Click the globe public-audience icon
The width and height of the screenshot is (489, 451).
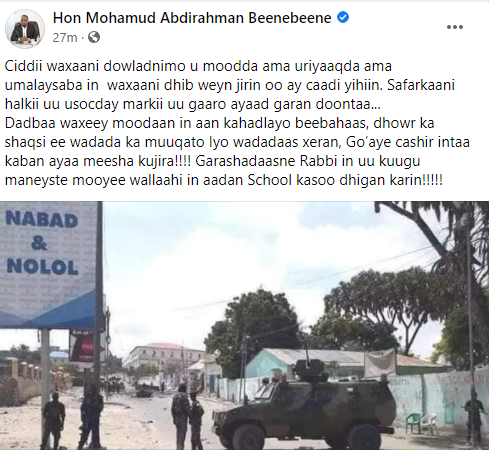point(94,37)
